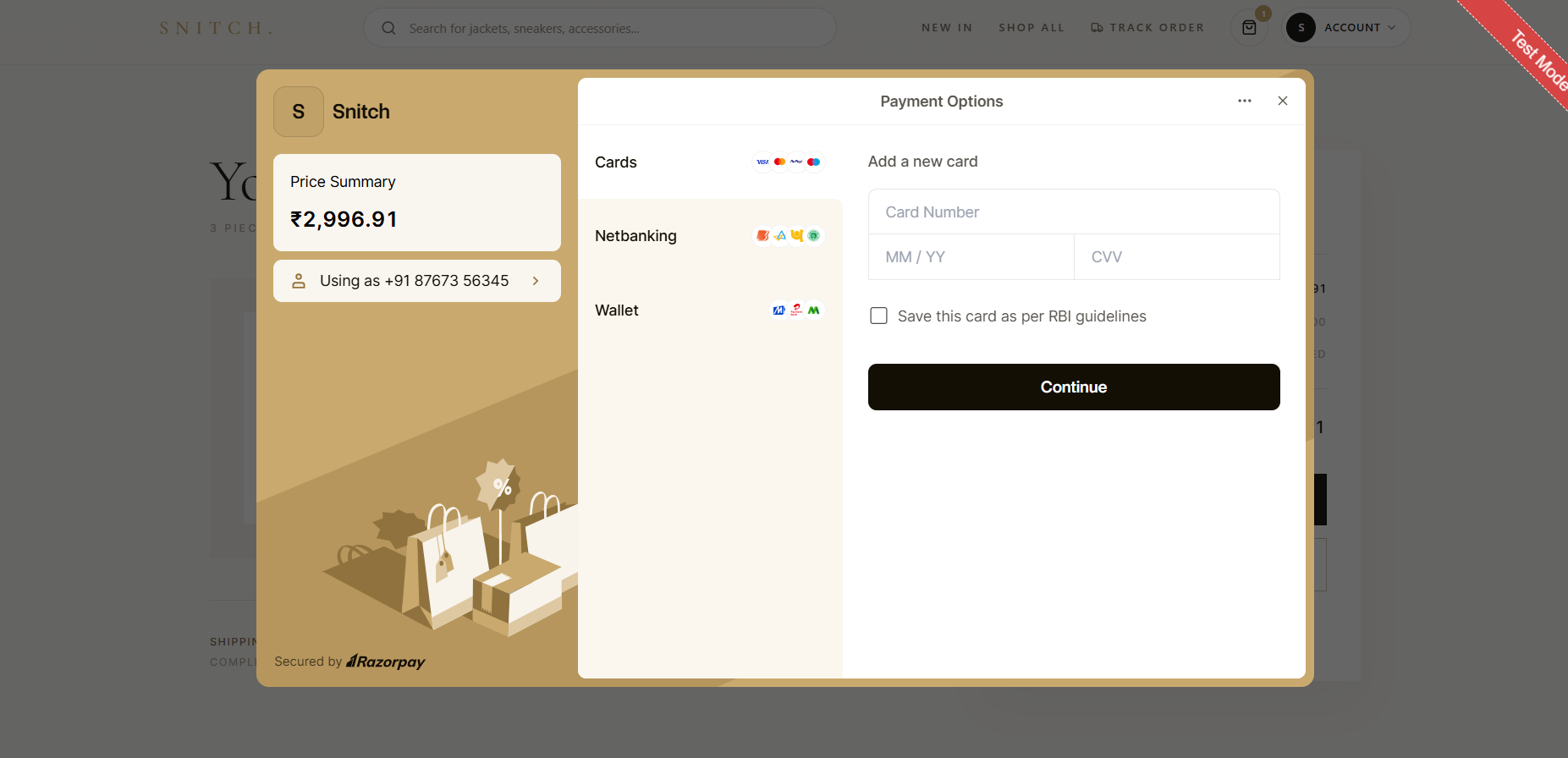Image resolution: width=1568 pixels, height=758 pixels.
Task: Check Save this card as per RBI guidelines
Action: point(879,316)
